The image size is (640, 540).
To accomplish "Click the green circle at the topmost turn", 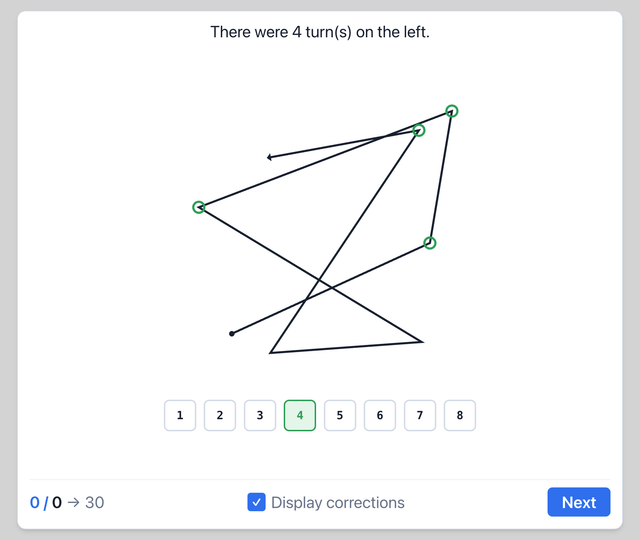I will tap(451, 111).
